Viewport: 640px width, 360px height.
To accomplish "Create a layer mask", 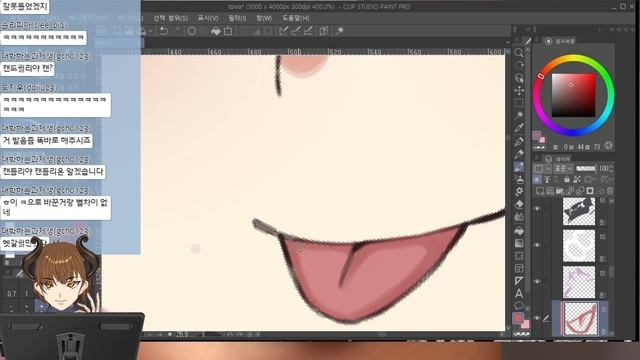I will tap(590, 191).
